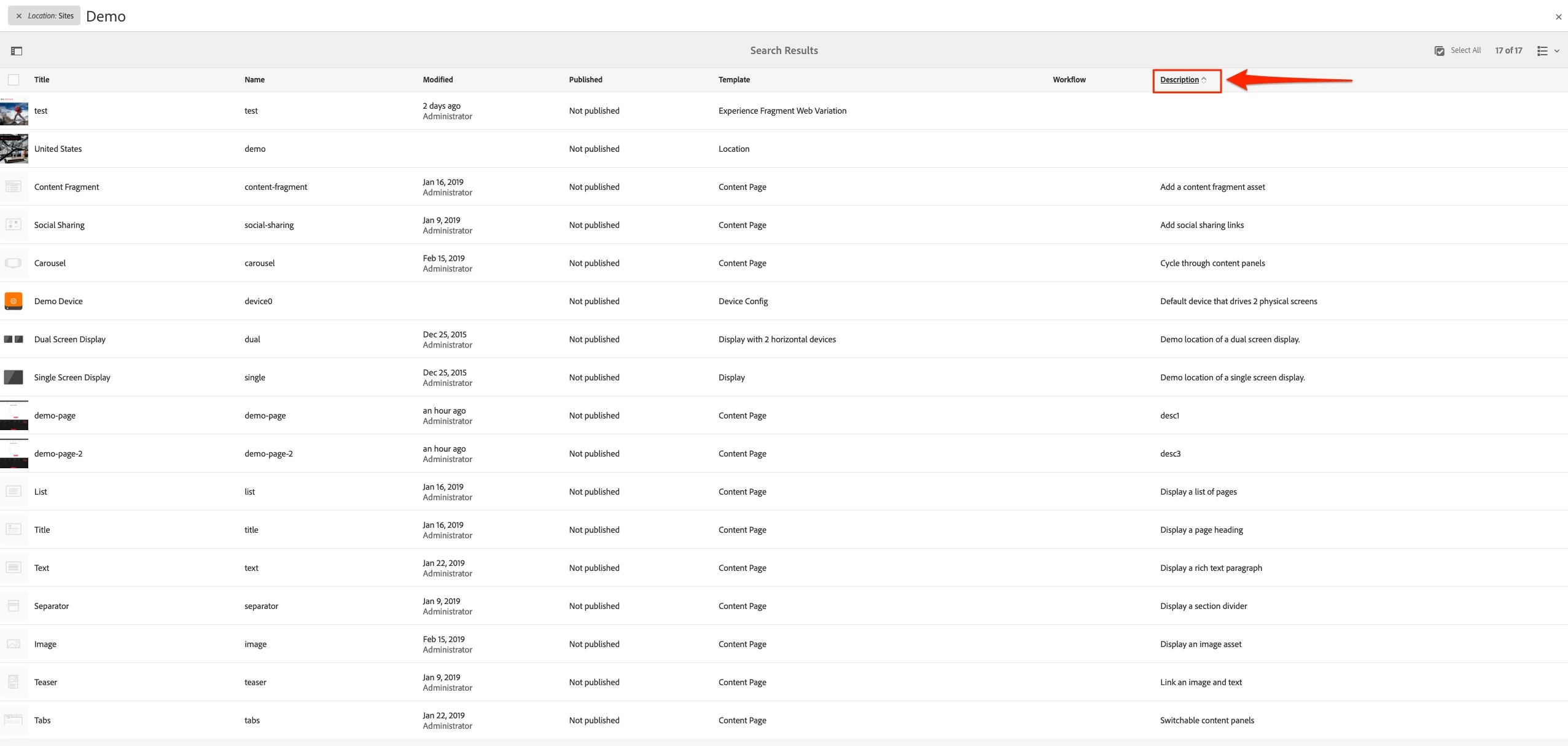Open the Content Fragment row
This screenshot has height=746, width=1568.
click(66, 187)
